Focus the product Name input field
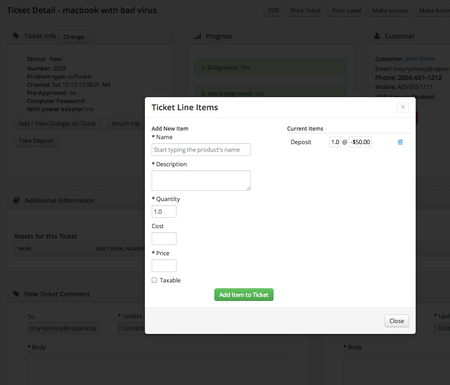450x385 pixels. click(201, 150)
